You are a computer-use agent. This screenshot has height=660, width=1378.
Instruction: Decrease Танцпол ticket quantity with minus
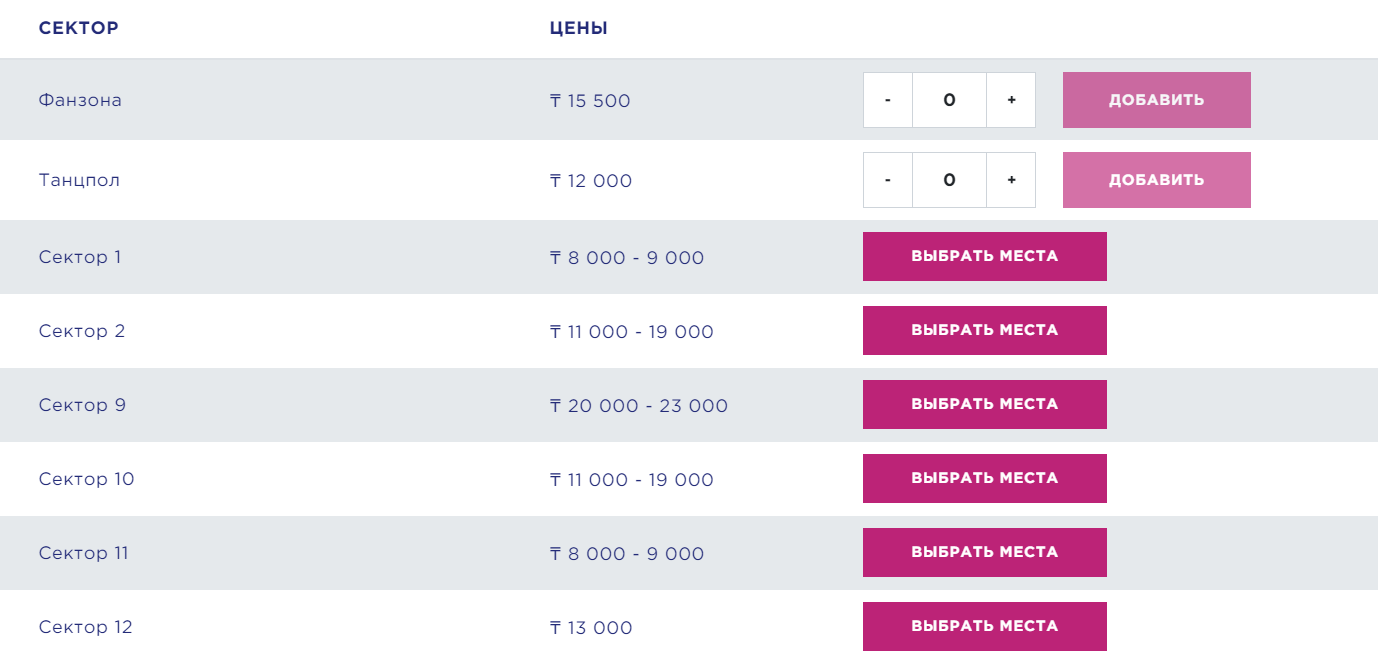888,180
